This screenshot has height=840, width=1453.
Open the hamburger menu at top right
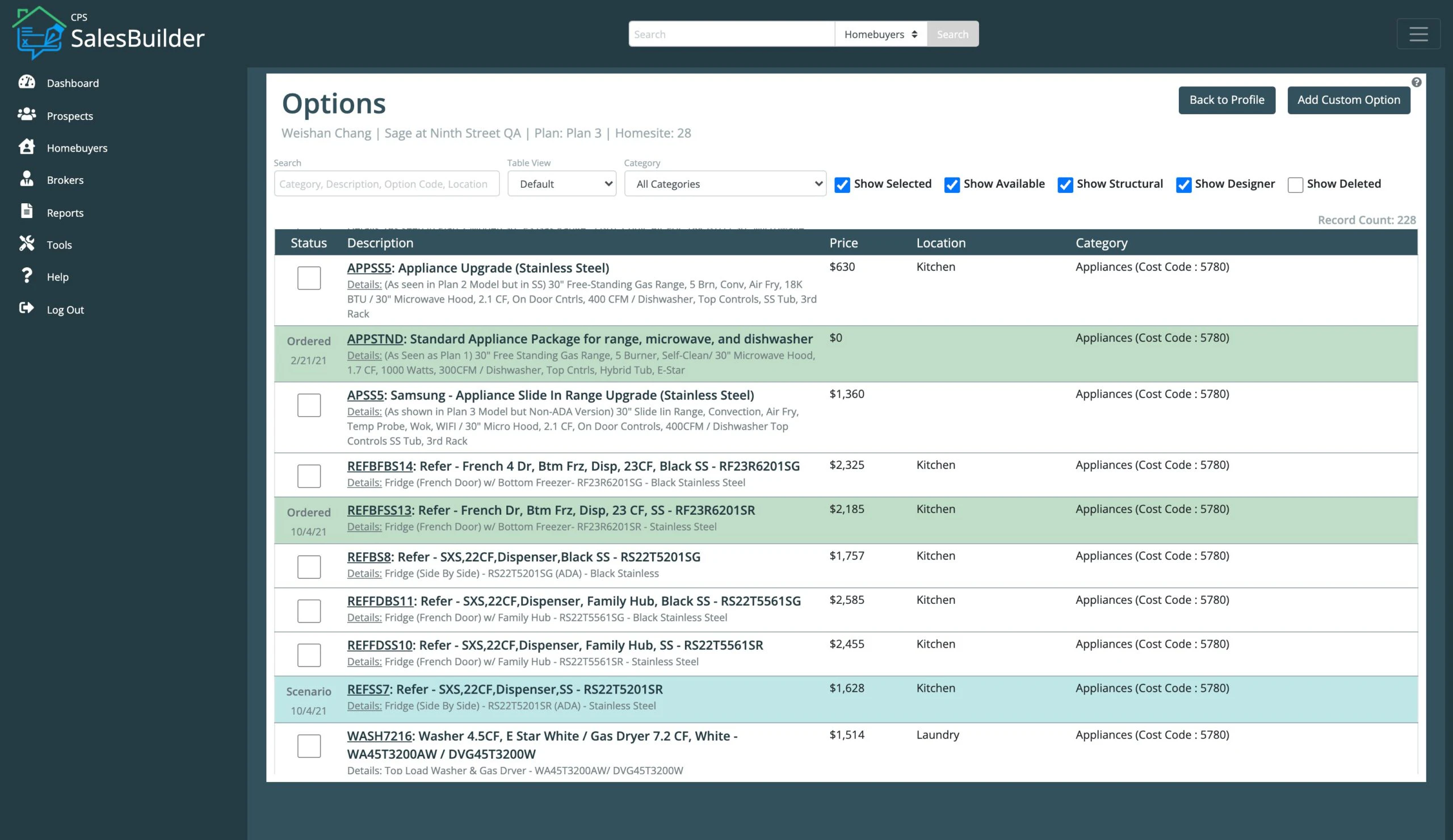pos(1418,33)
